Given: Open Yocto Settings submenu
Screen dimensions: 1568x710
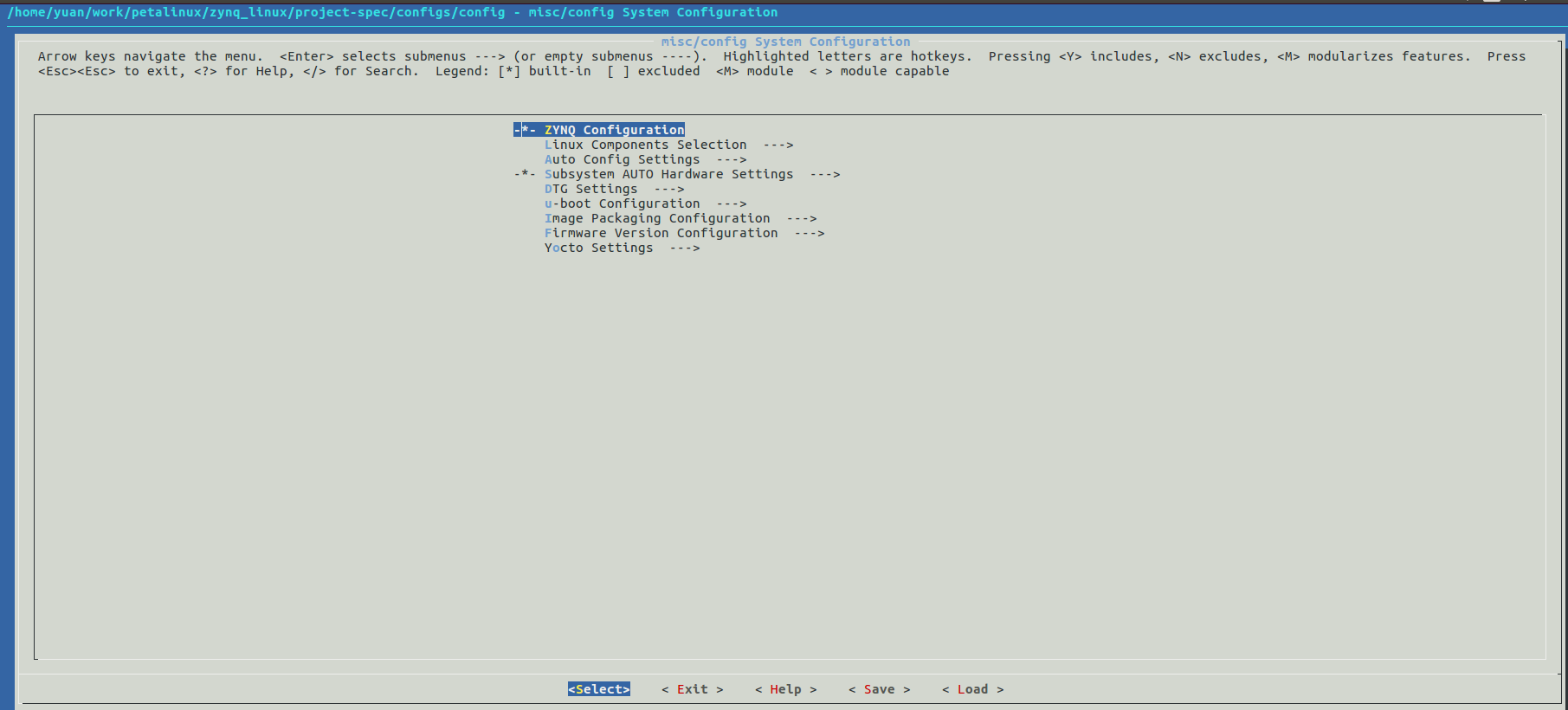Looking at the screenshot, I should (x=622, y=248).
